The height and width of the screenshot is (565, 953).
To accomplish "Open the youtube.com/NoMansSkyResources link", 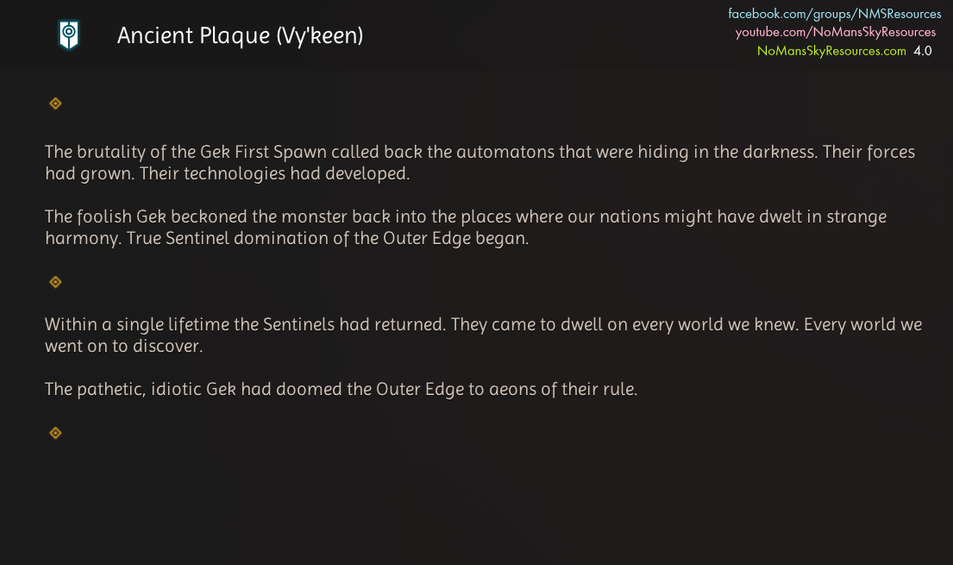I will tap(835, 32).
